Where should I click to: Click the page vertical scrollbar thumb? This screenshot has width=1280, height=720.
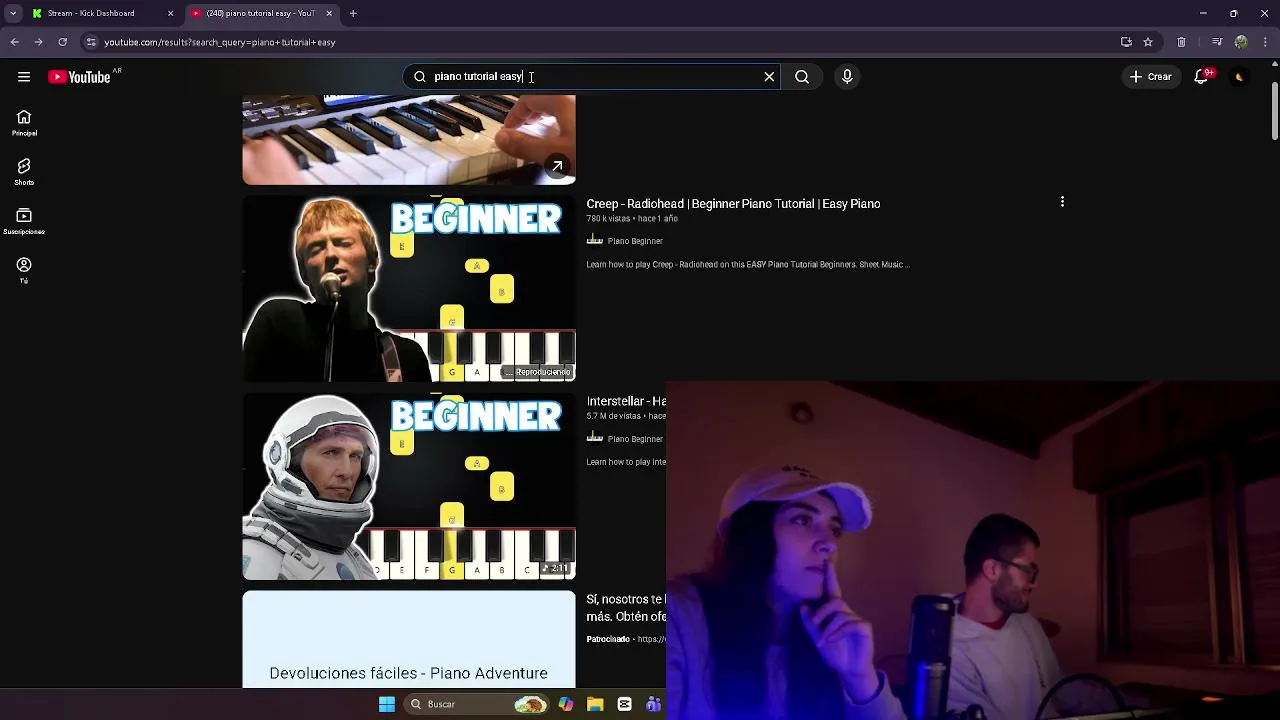(1274, 110)
